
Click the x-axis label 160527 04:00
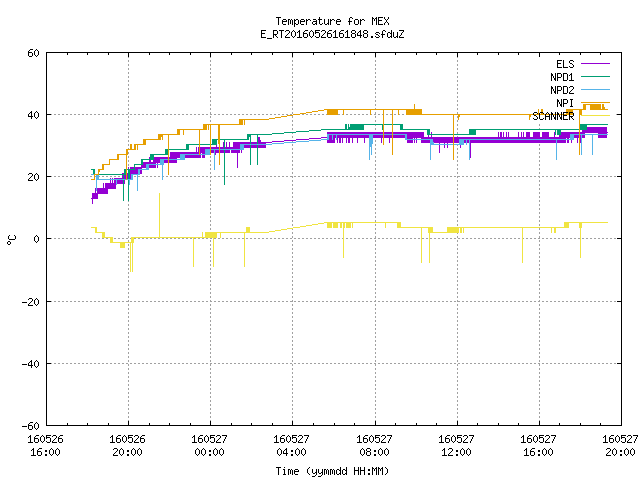pos(291,446)
